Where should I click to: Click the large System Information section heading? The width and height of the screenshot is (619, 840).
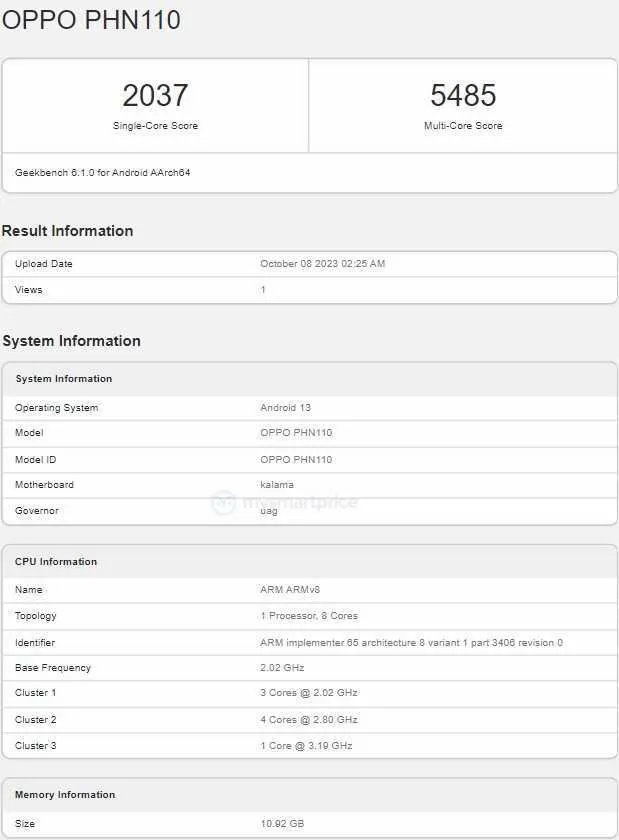pos(72,341)
